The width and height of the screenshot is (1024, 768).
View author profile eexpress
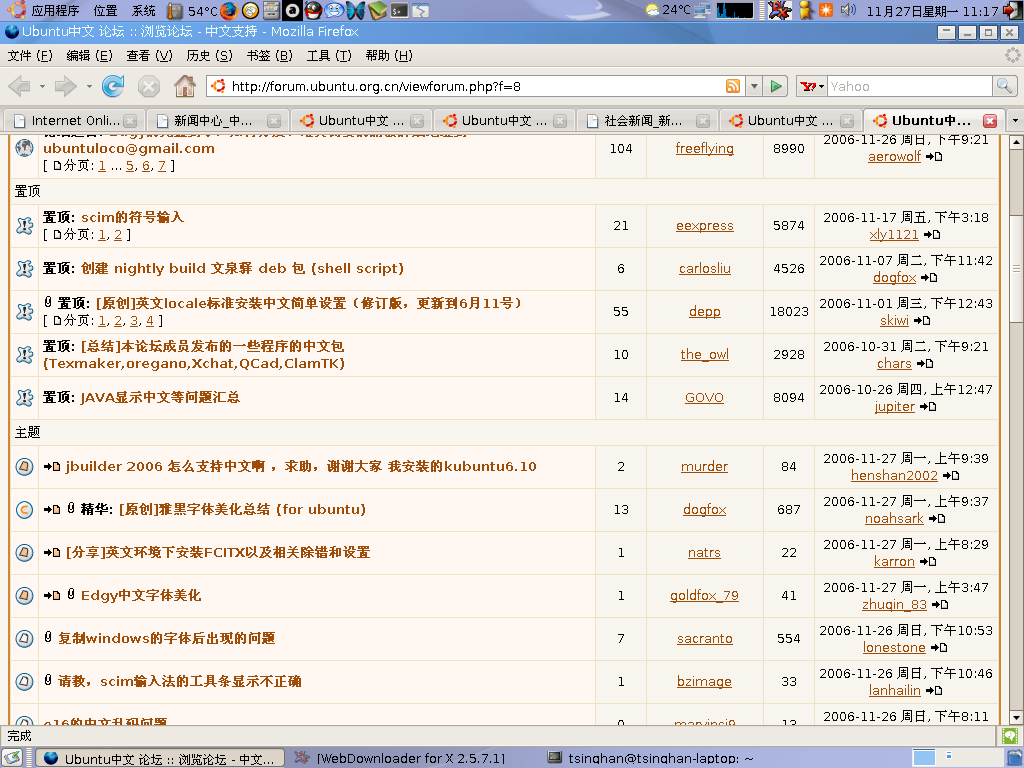coord(705,225)
